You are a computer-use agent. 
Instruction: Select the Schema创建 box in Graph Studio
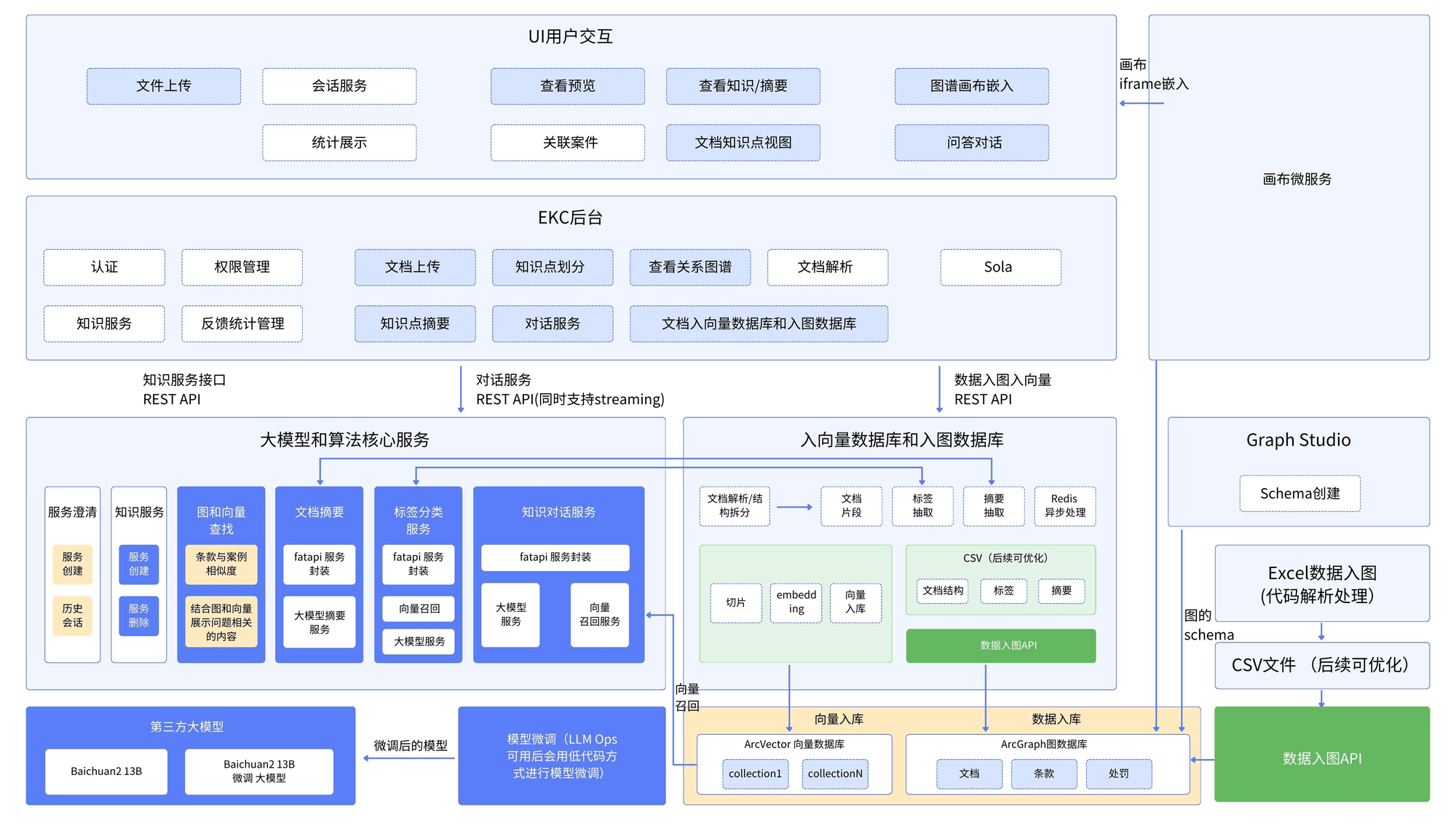[x=1299, y=494]
